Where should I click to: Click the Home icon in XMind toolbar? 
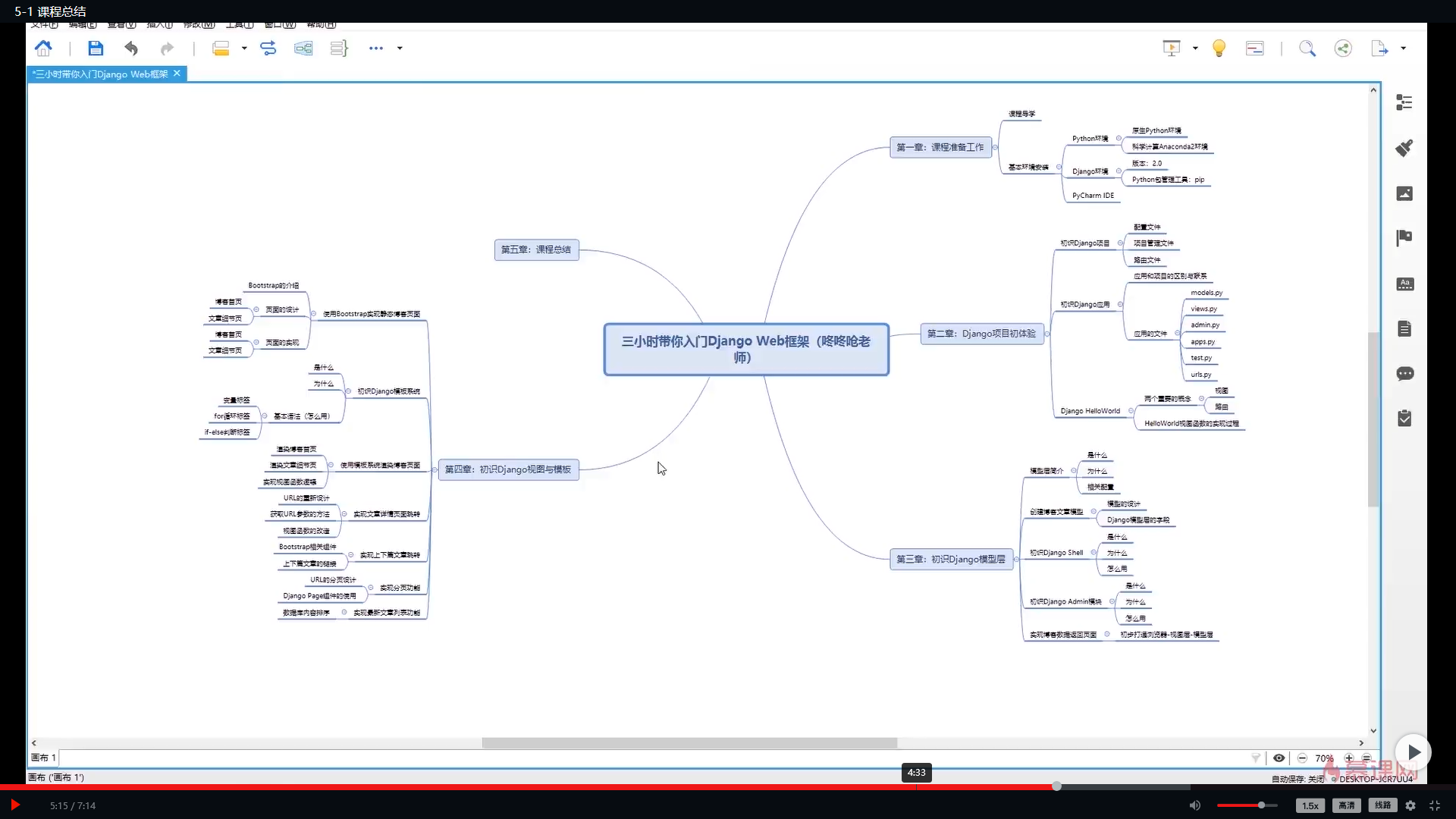tap(43, 49)
